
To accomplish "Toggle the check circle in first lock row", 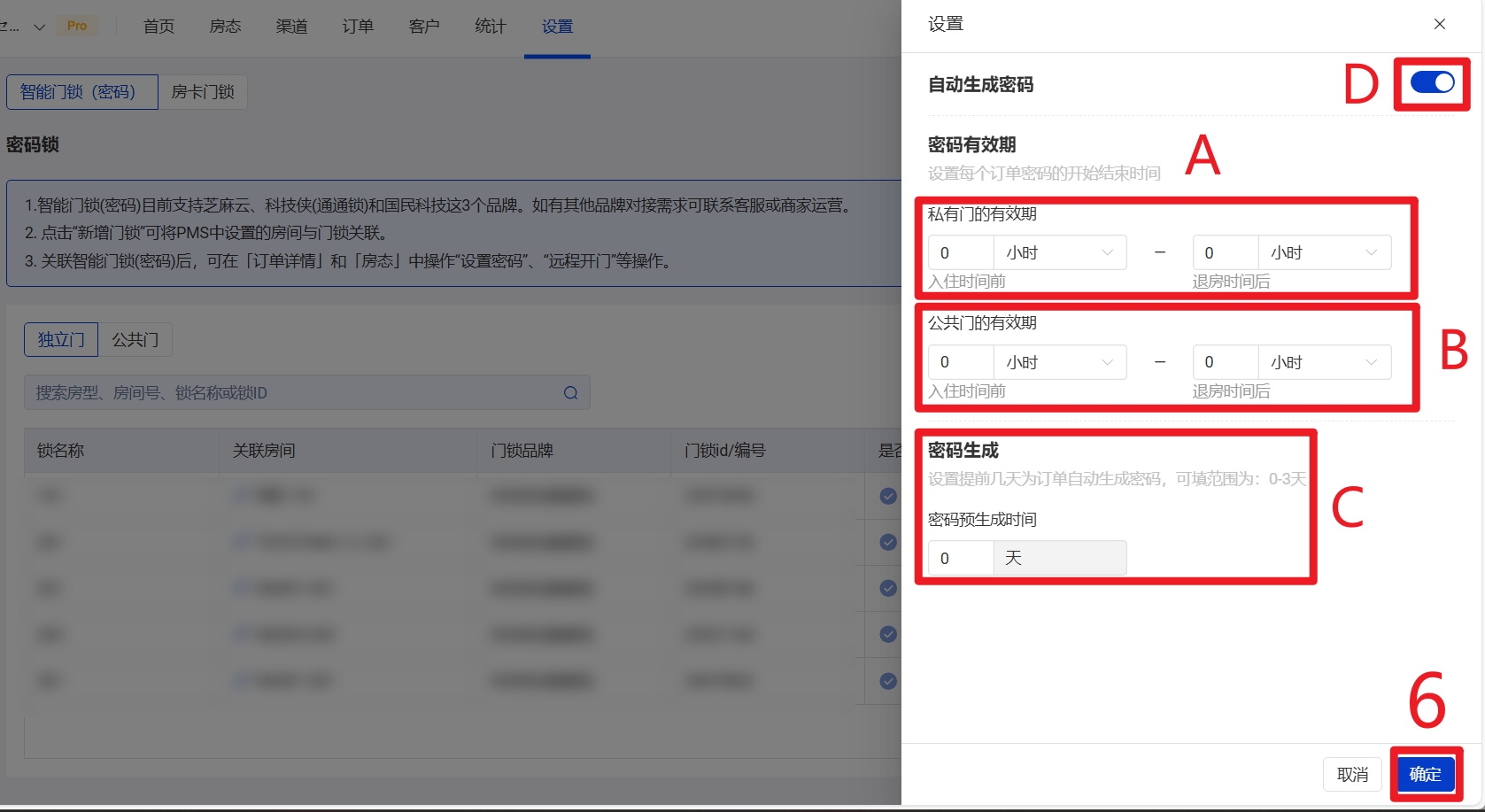I will click(x=888, y=496).
